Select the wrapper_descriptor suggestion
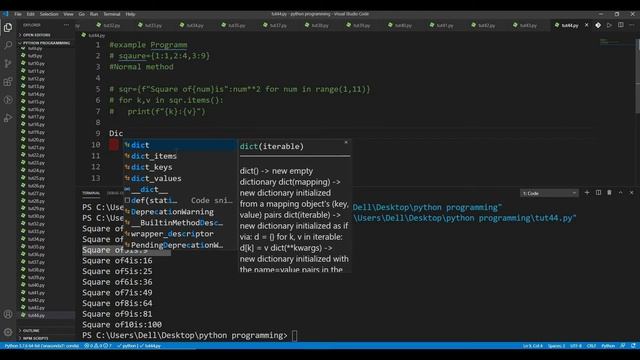640x360 pixels. [180, 234]
